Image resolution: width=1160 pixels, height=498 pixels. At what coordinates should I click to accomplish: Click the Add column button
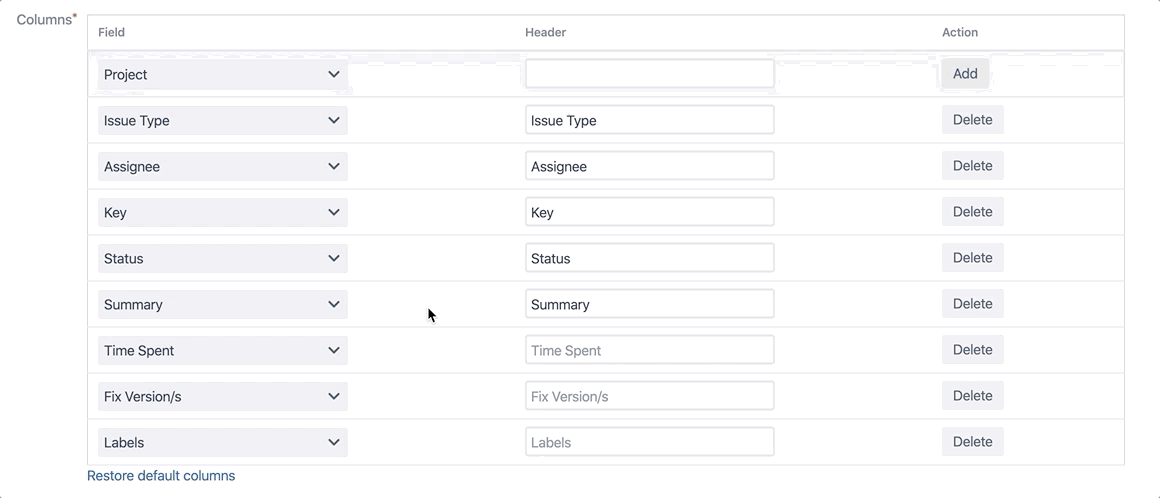[965, 73]
